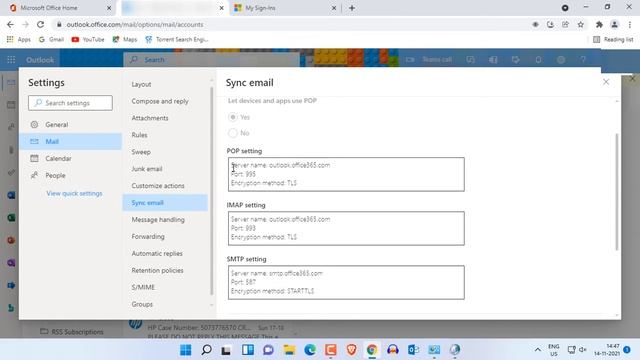Open Outlook desktop app from taskbar
Screen dimensions: 640x360
tap(413, 349)
